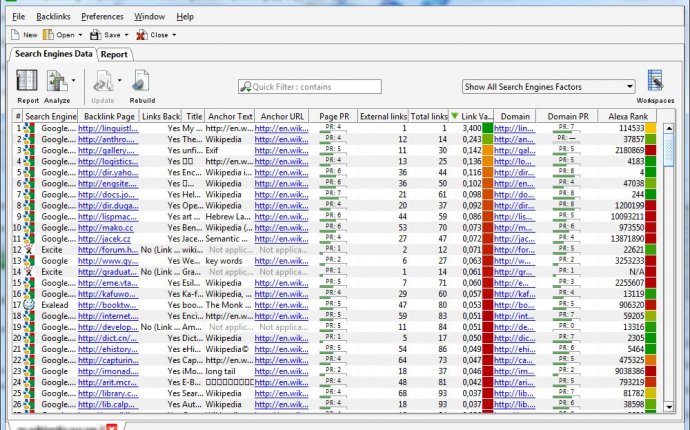Open backlink page http://dict.cn/... link

coord(107,338)
